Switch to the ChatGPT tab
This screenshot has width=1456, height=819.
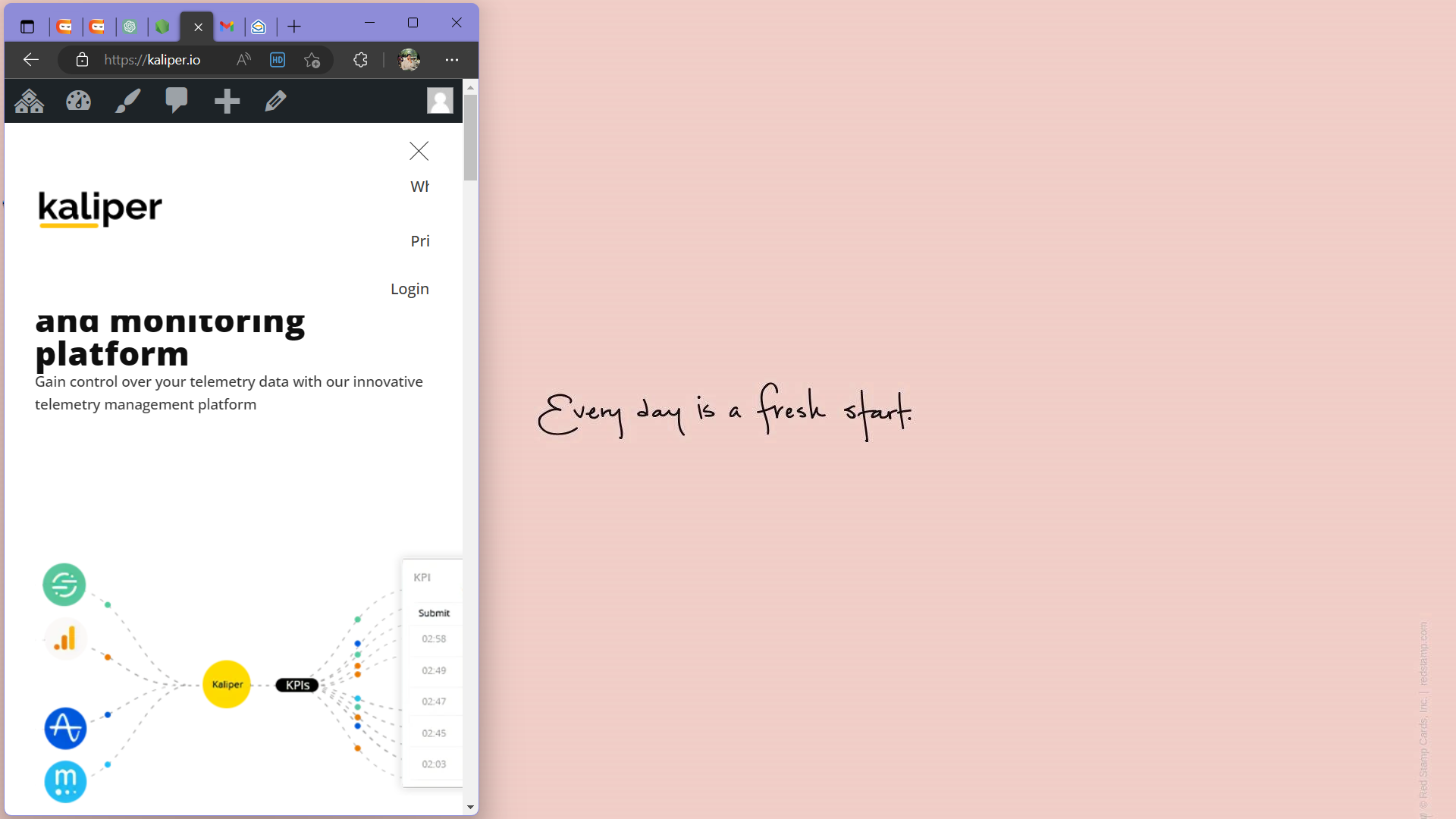(x=130, y=27)
